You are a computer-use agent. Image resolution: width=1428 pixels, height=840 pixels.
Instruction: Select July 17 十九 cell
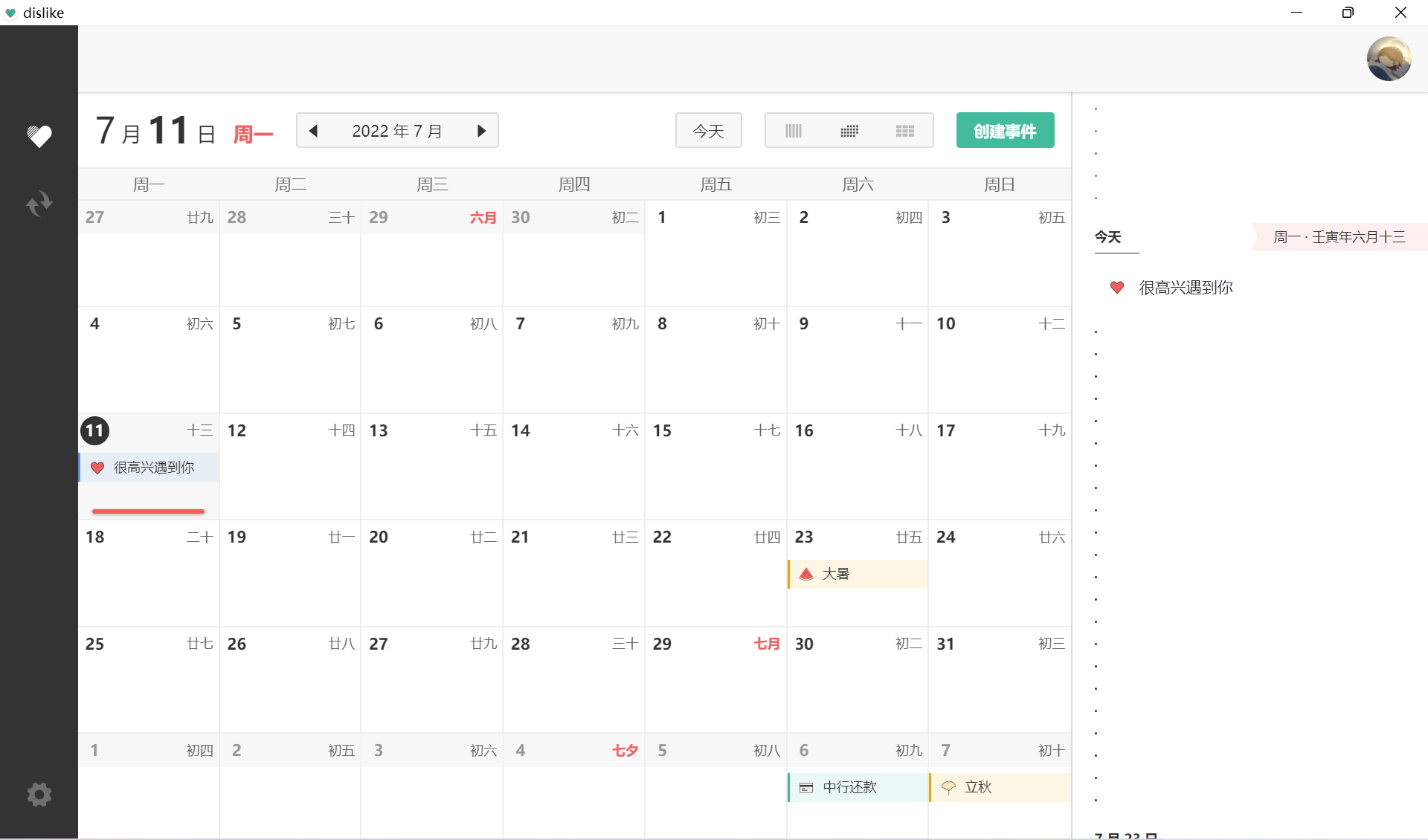click(1000, 466)
